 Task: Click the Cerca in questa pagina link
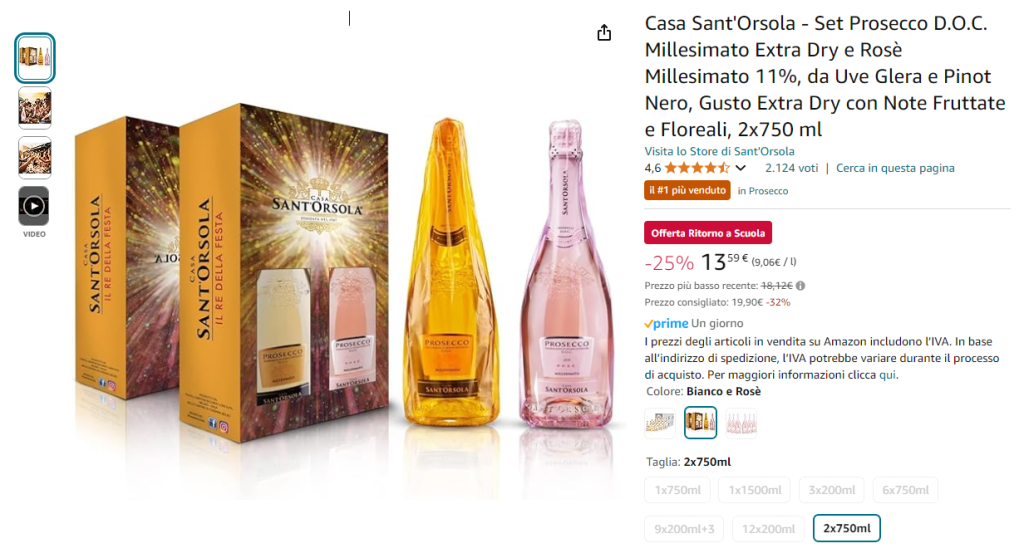click(895, 168)
